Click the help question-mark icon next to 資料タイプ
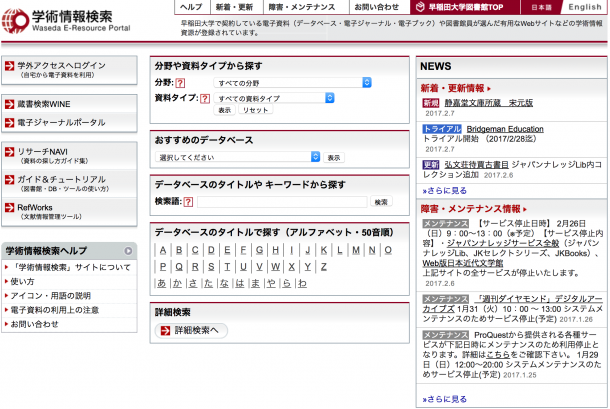 tap(205, 98)
